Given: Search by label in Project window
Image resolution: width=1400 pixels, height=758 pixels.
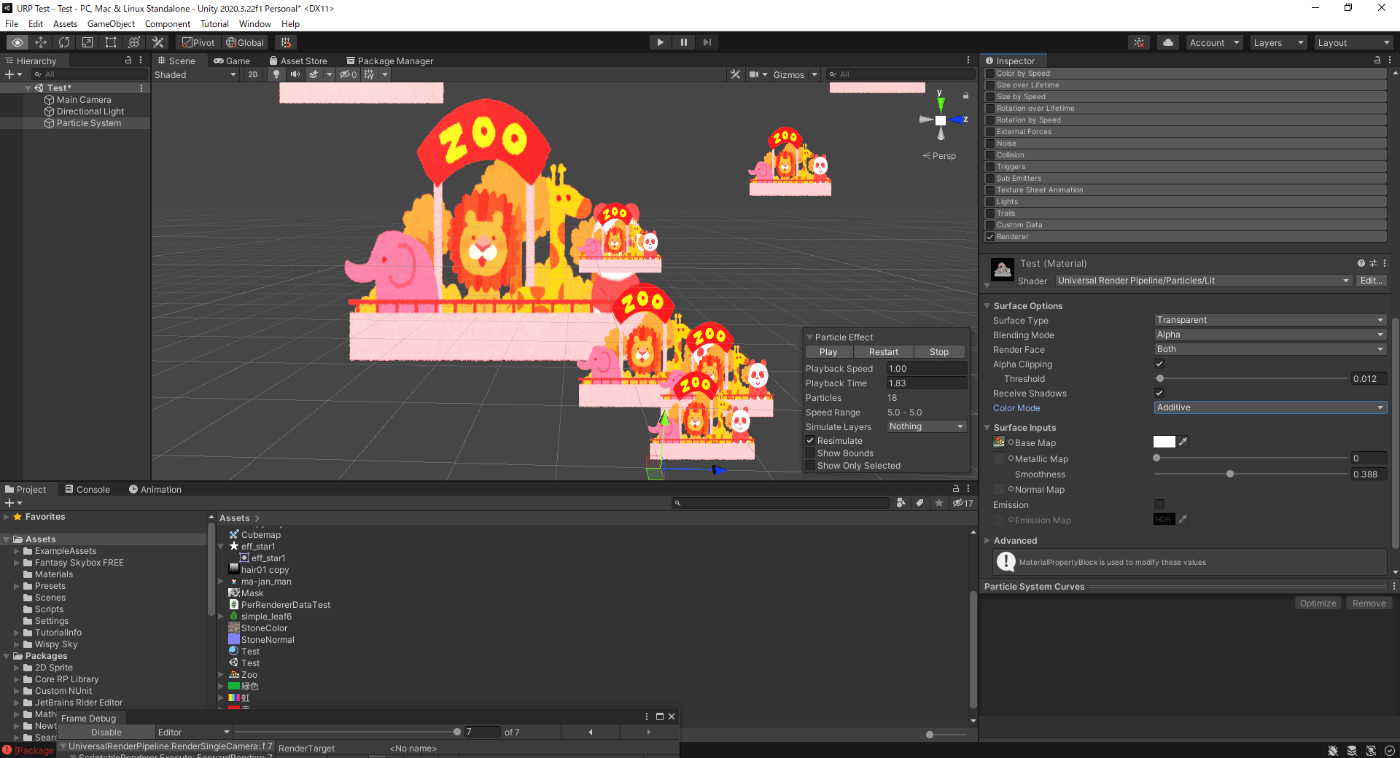Looking at the screenshot, I should click(x=919, y=503).
